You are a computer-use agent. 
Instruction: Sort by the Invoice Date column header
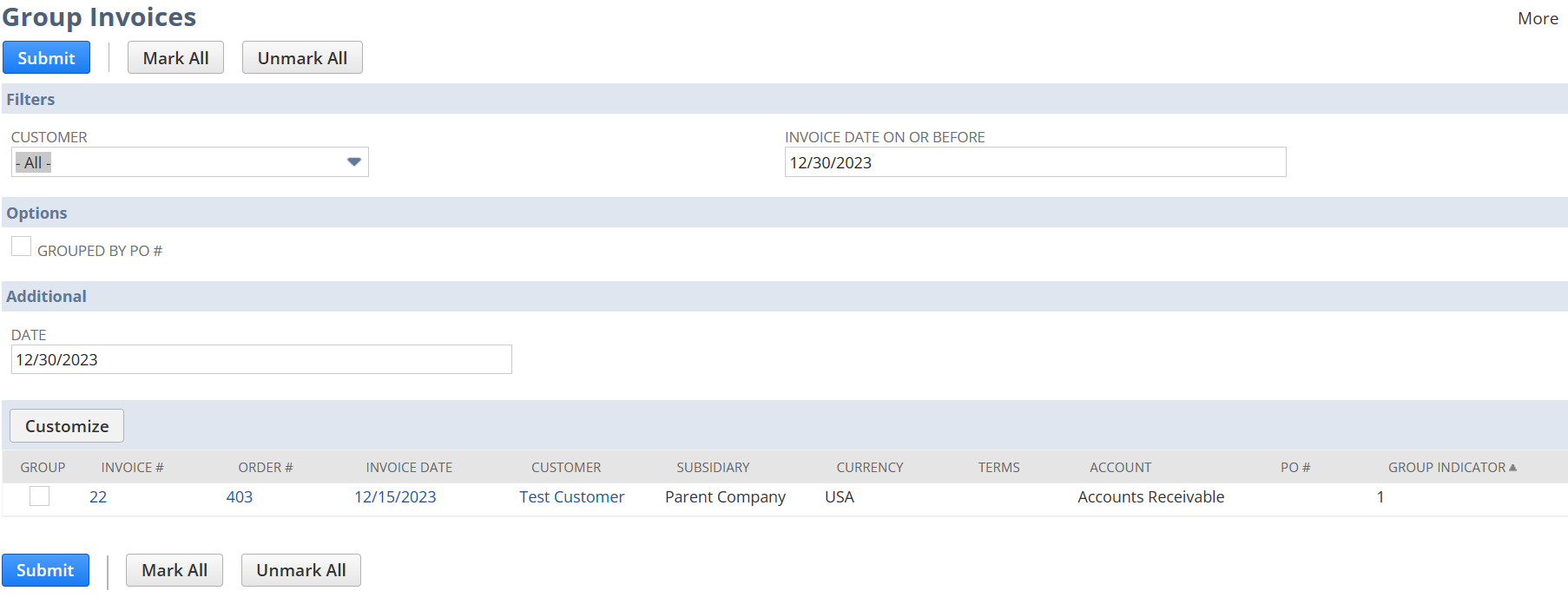pos(409,467)
